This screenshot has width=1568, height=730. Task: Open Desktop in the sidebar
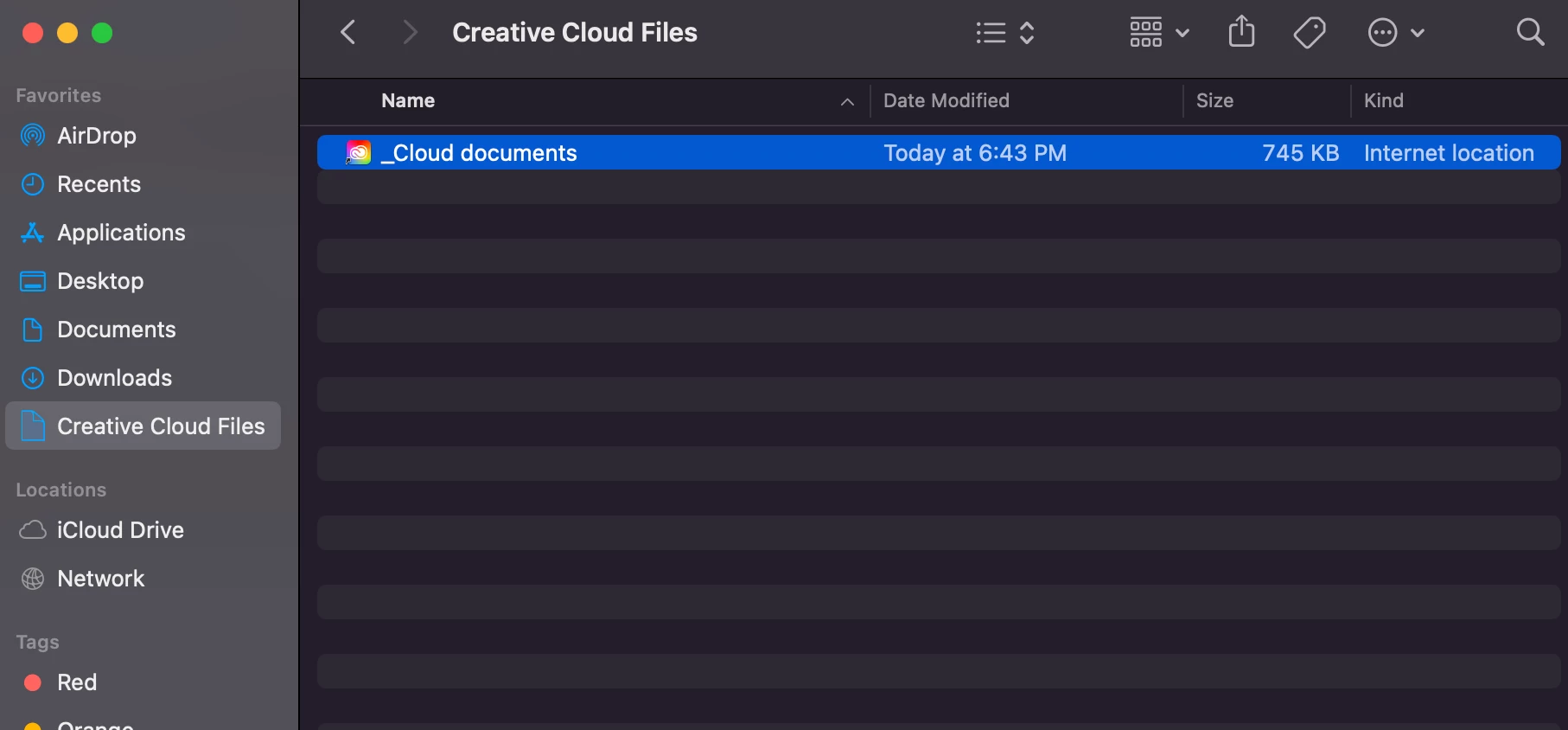143,281
